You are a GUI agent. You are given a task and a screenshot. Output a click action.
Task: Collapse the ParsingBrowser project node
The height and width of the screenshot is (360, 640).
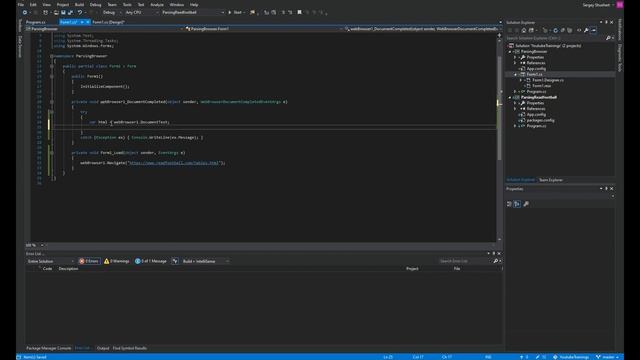point(510,52)
